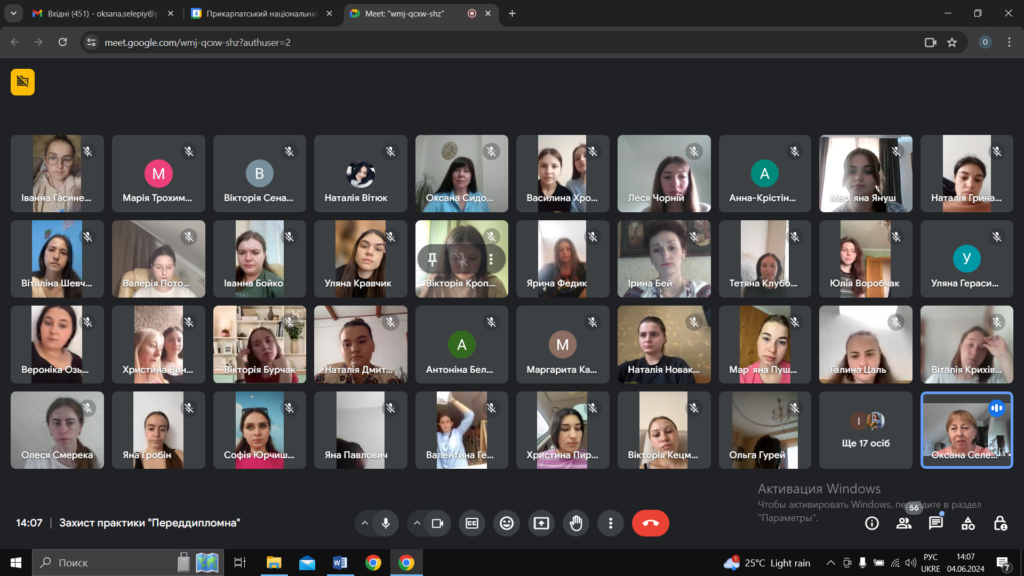
Task: Show the participants list panel
Action: coord(904,523)
